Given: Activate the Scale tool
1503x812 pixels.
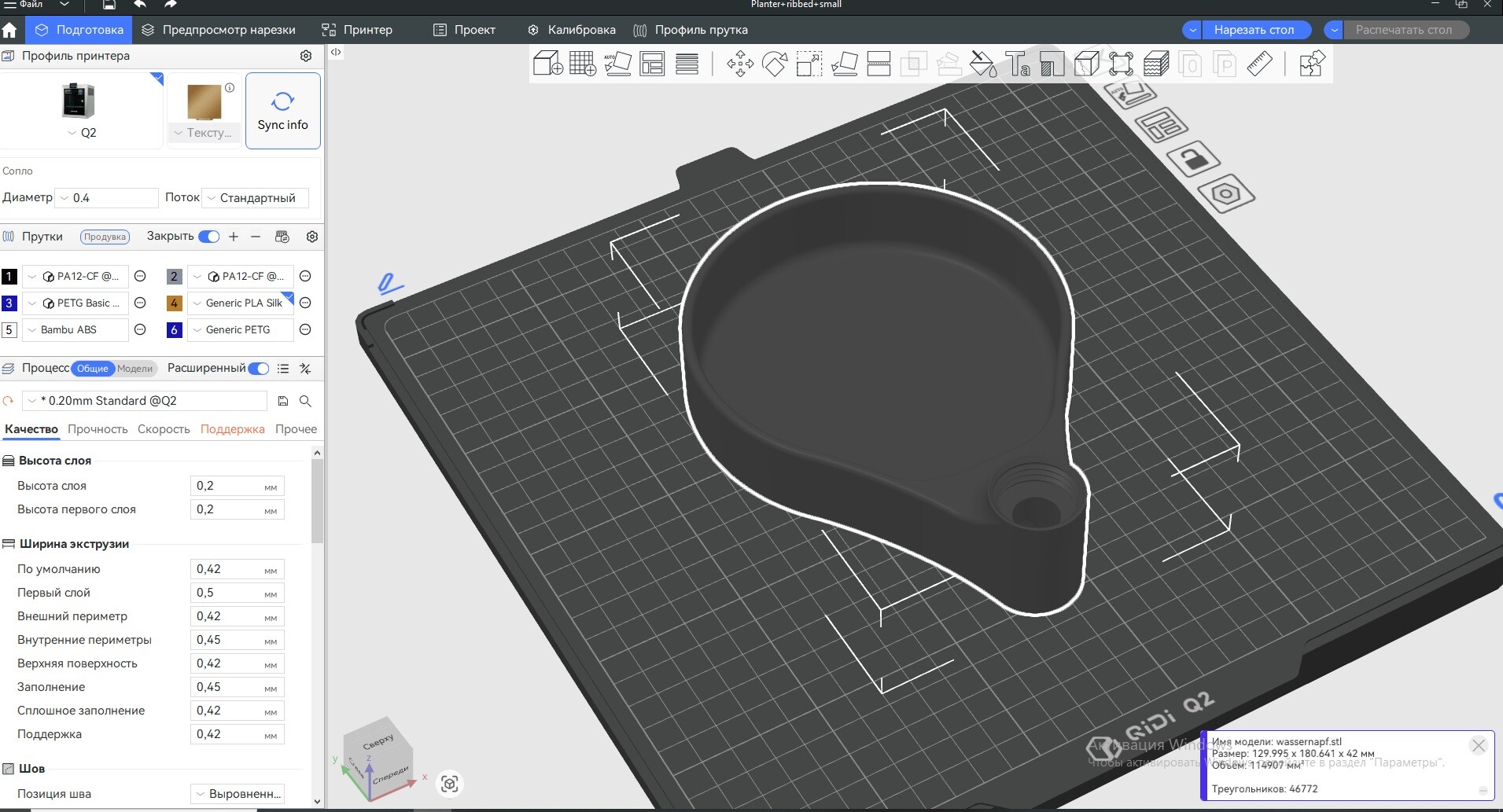Looking at the screenshot, I should pos(809,64).
